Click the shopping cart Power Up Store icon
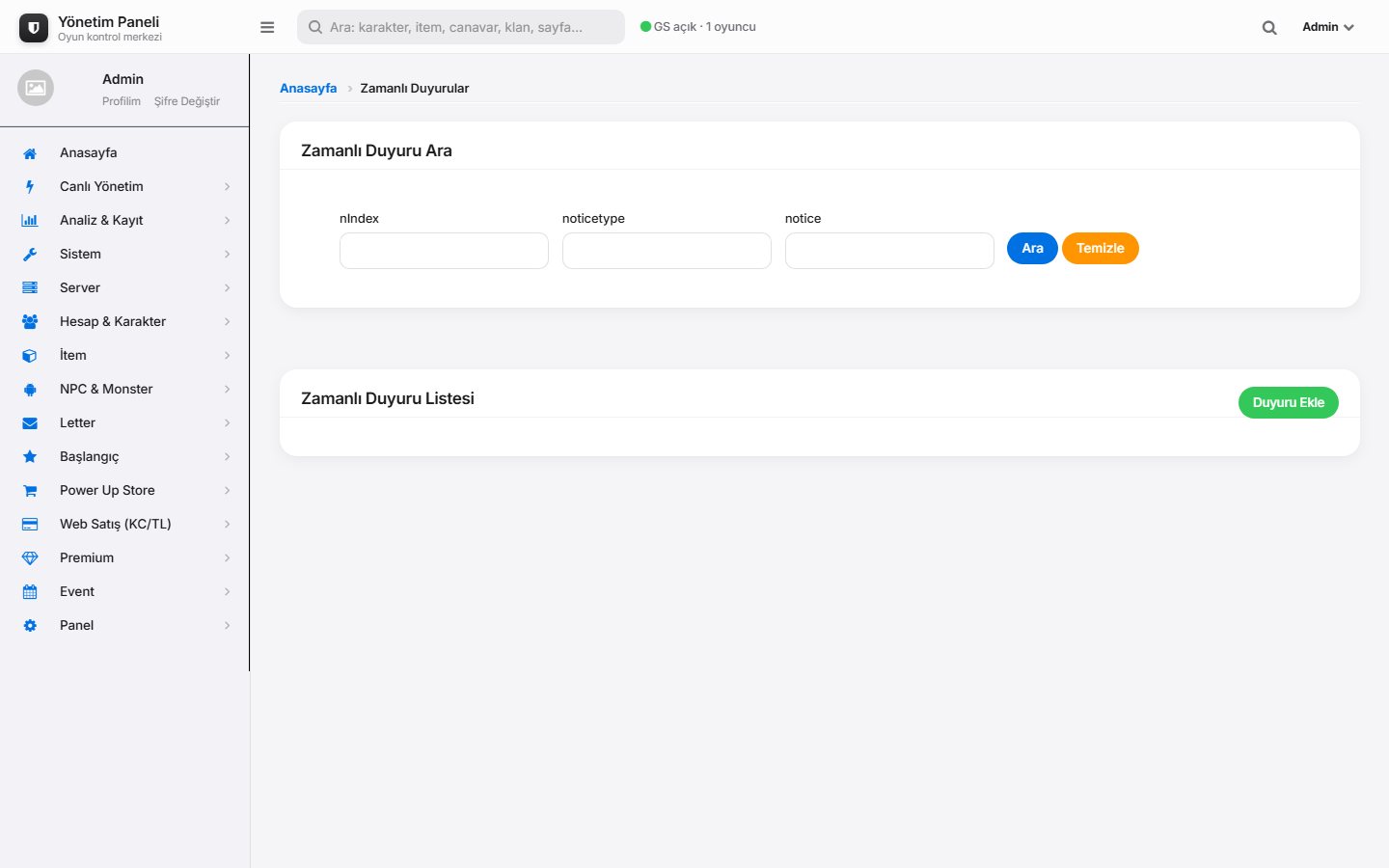This screenshot has width=1389, height=868. (x=30, y=491)
